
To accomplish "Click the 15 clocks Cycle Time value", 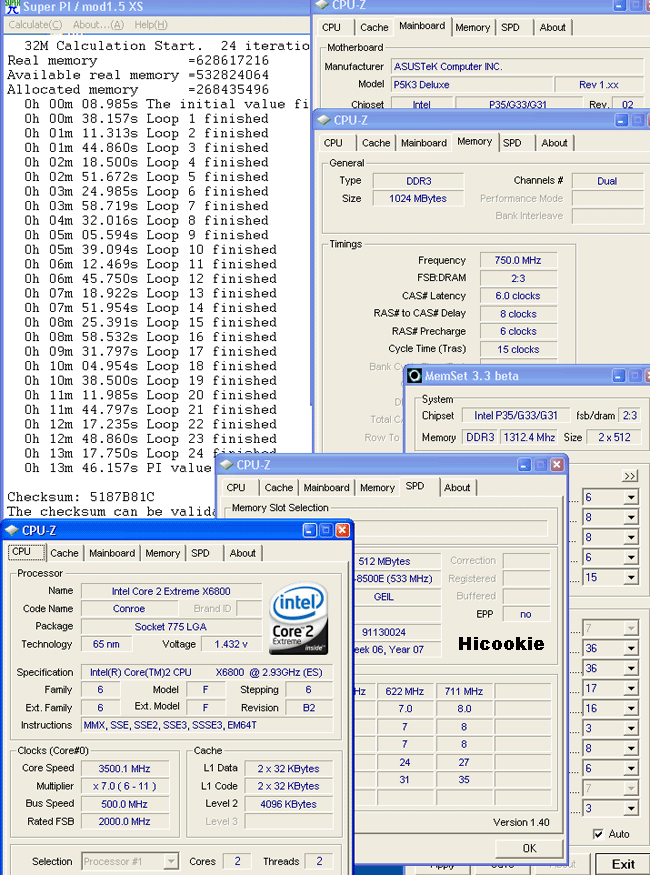I will tap(518, 349).
